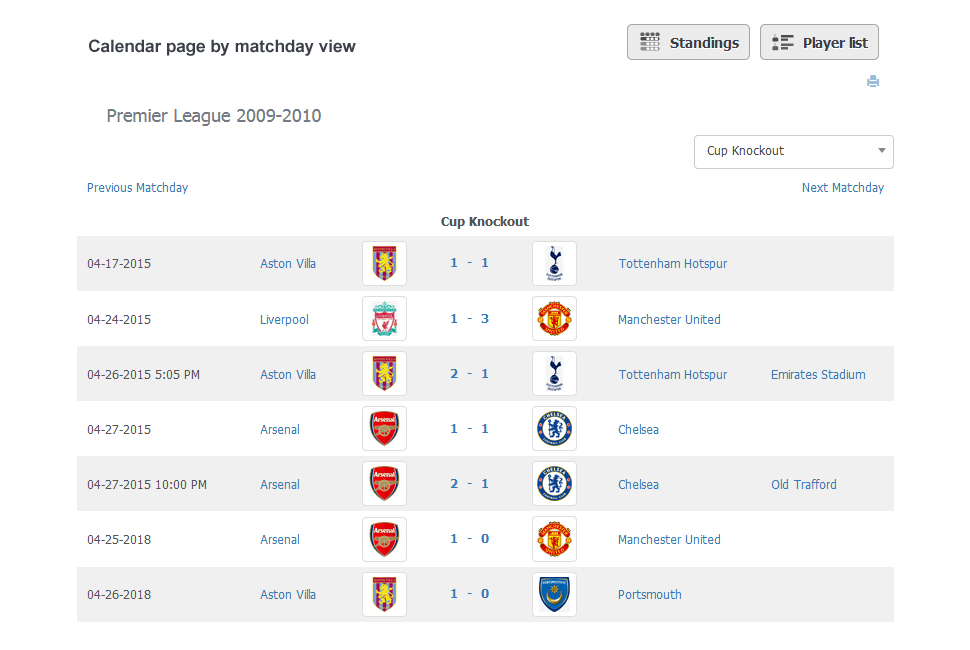This screenshot has width=970, height=650.
Task: Open the 1 - 3 Liverpool match result
Action: point(470,319)
